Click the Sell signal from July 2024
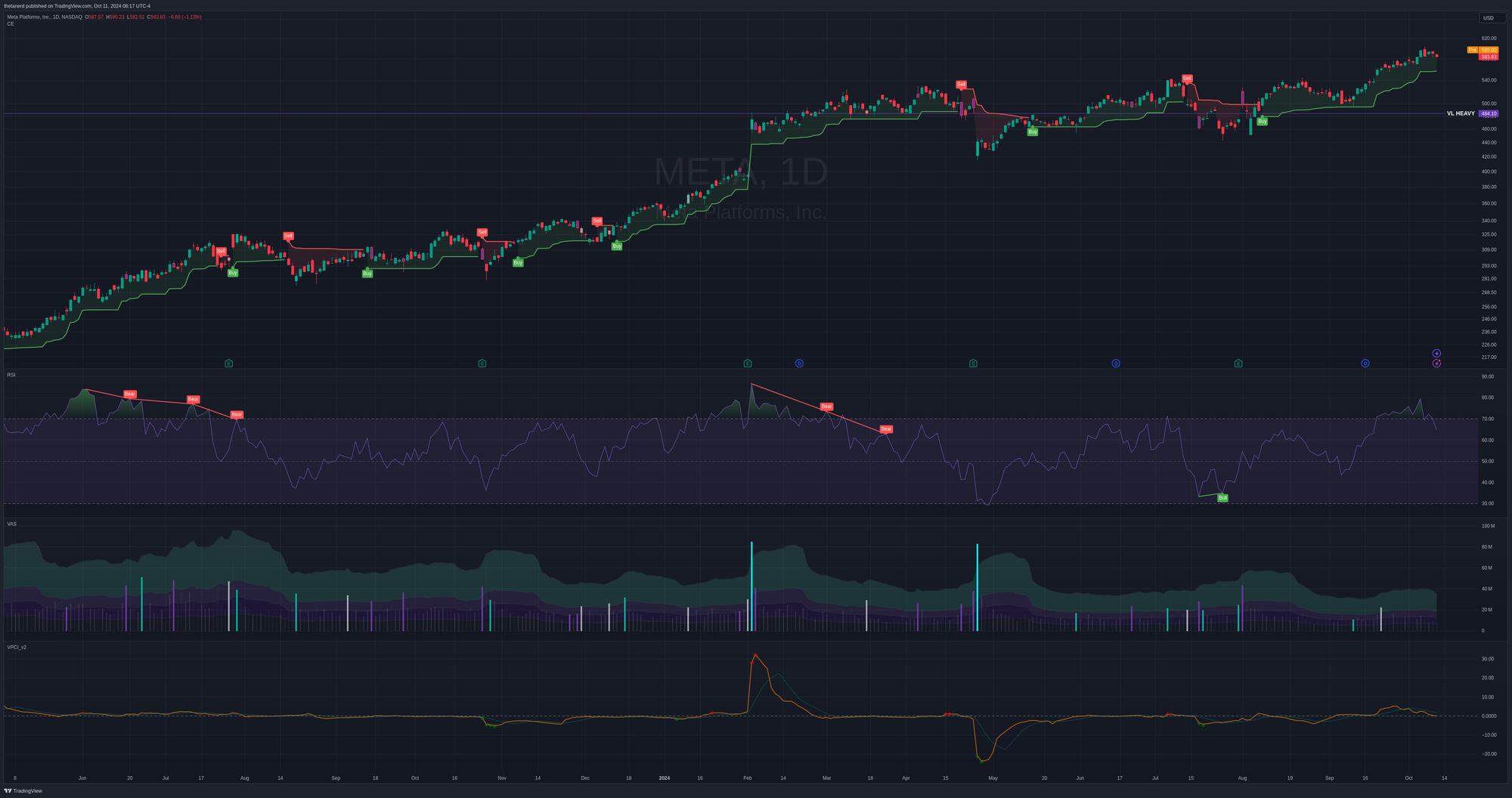The height and width of the screenshot is (798, 1512). [1187, 79]
